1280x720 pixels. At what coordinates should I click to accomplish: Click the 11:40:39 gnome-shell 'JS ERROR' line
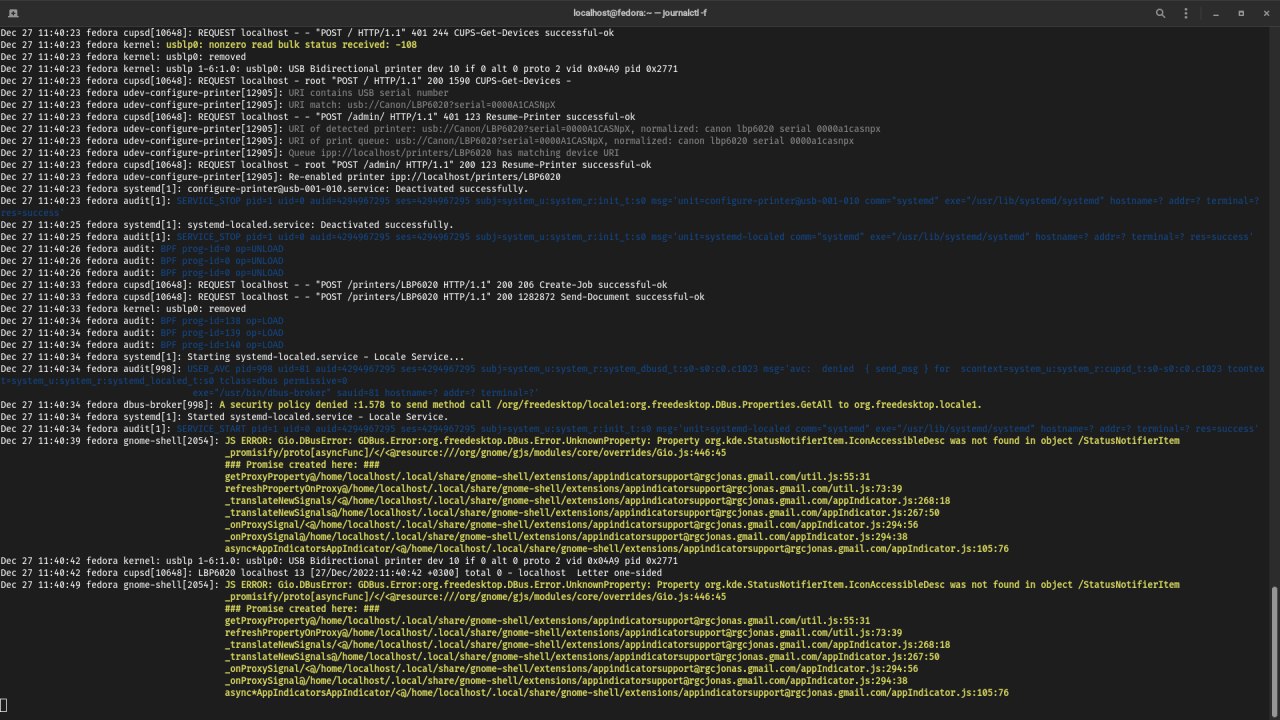[x=590, y=441]
